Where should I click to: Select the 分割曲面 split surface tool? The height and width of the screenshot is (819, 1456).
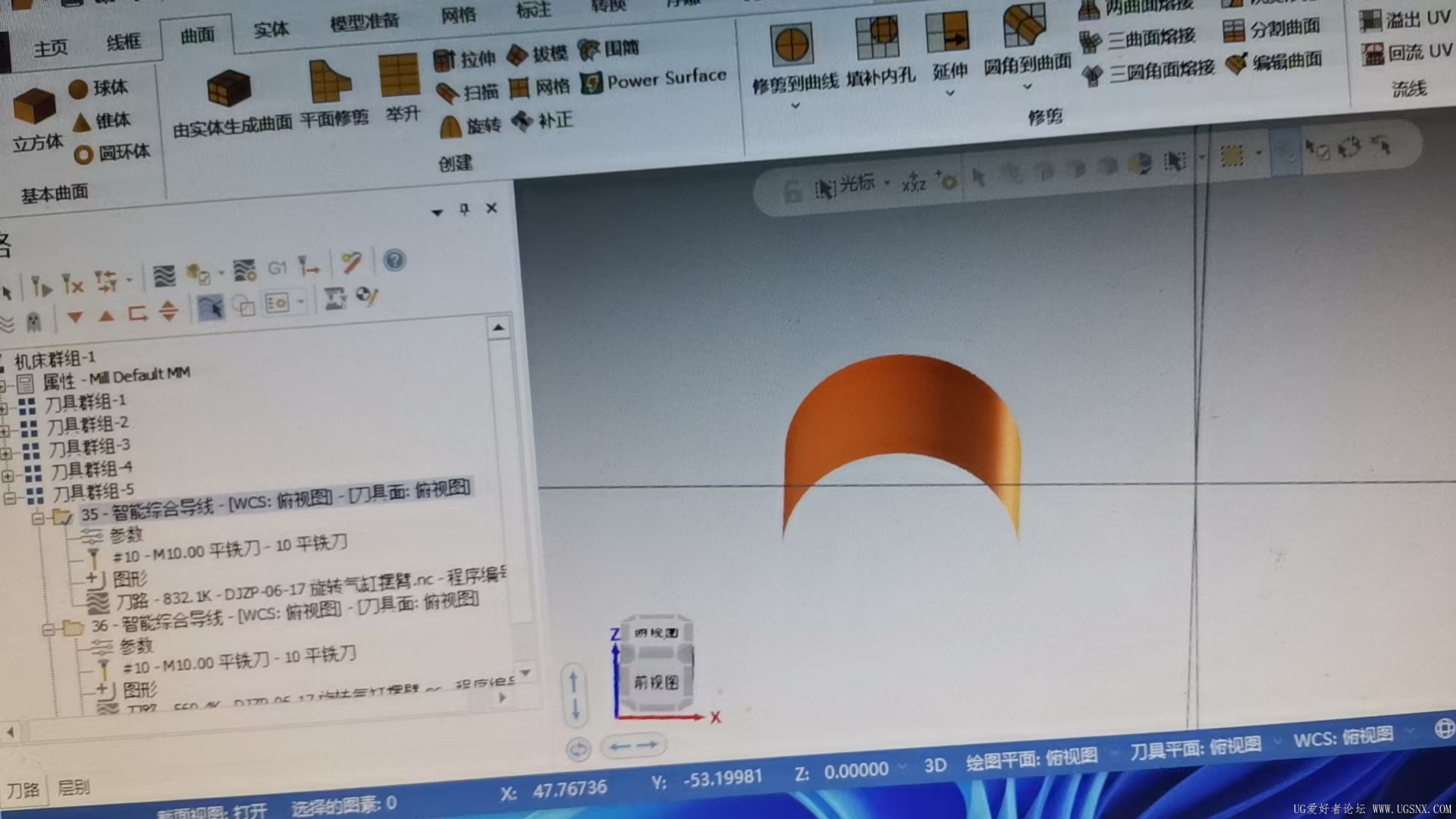pos(1271,29)
